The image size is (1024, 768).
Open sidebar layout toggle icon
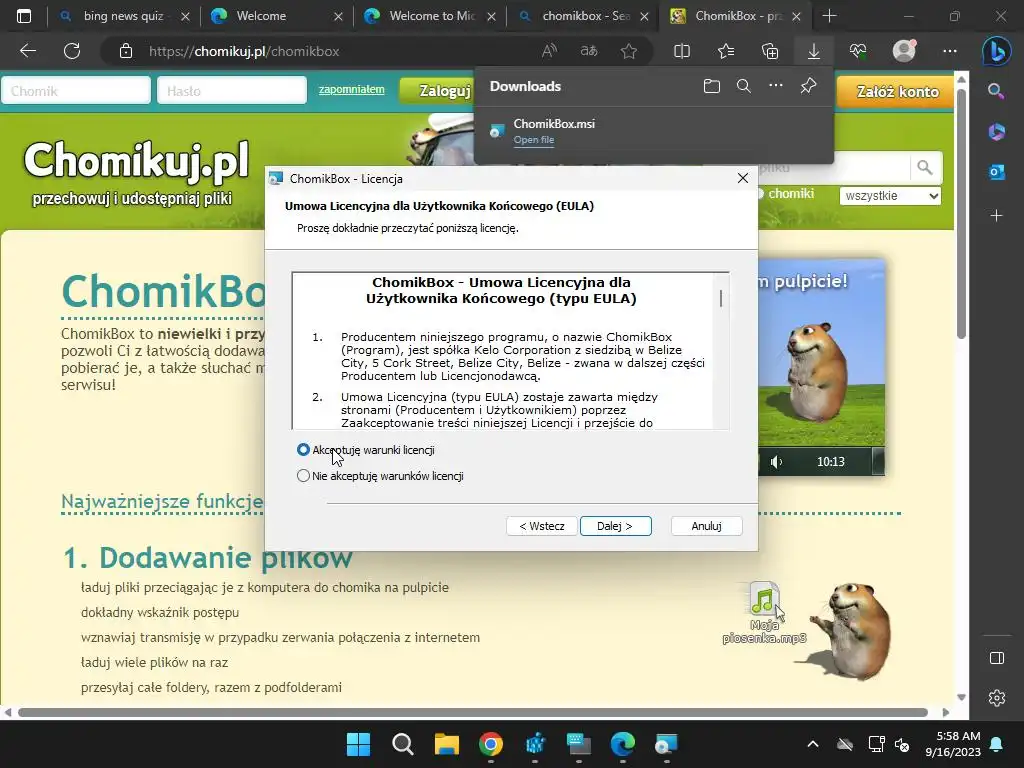(997, 658)
